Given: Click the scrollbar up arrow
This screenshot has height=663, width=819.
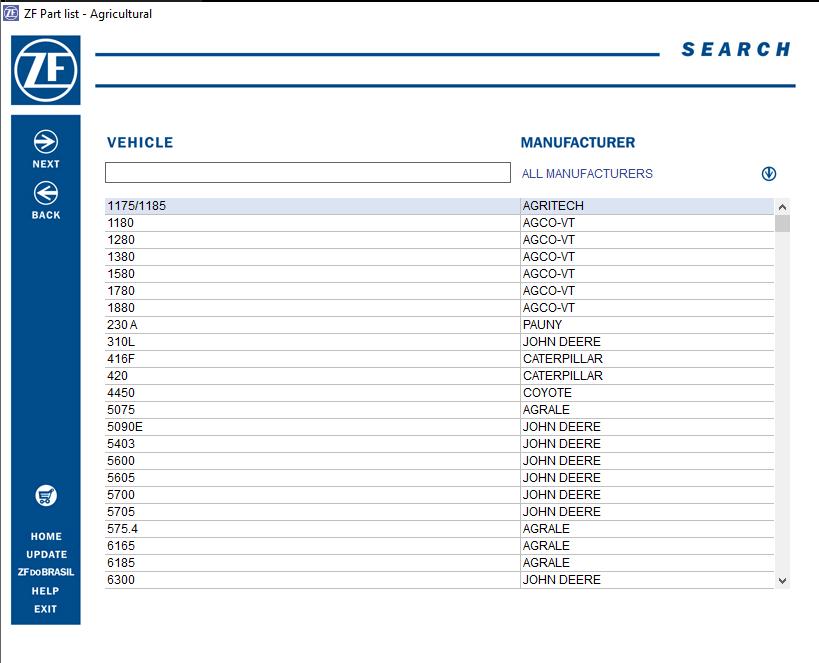Looking at the screenshot, I should coord(782,207).
